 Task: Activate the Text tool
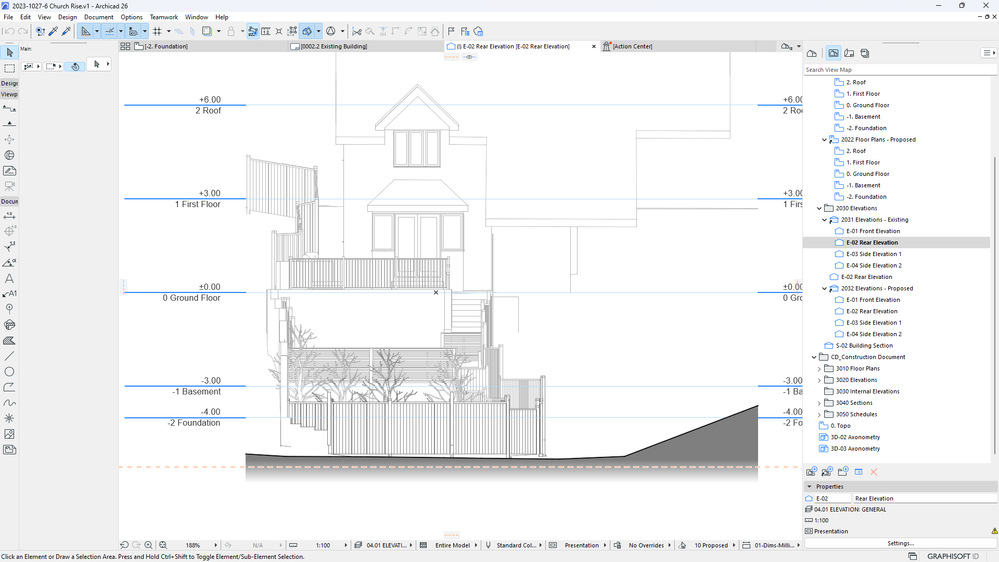tap(10, 279)
